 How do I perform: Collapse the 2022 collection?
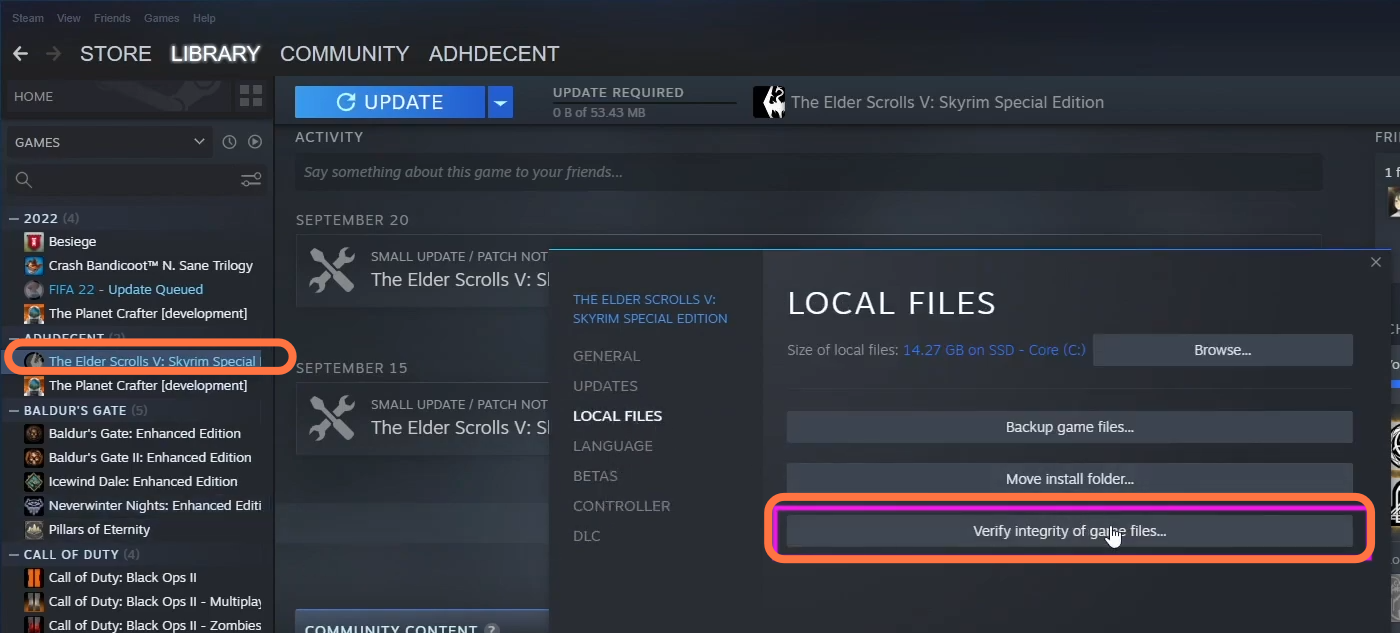14,218
